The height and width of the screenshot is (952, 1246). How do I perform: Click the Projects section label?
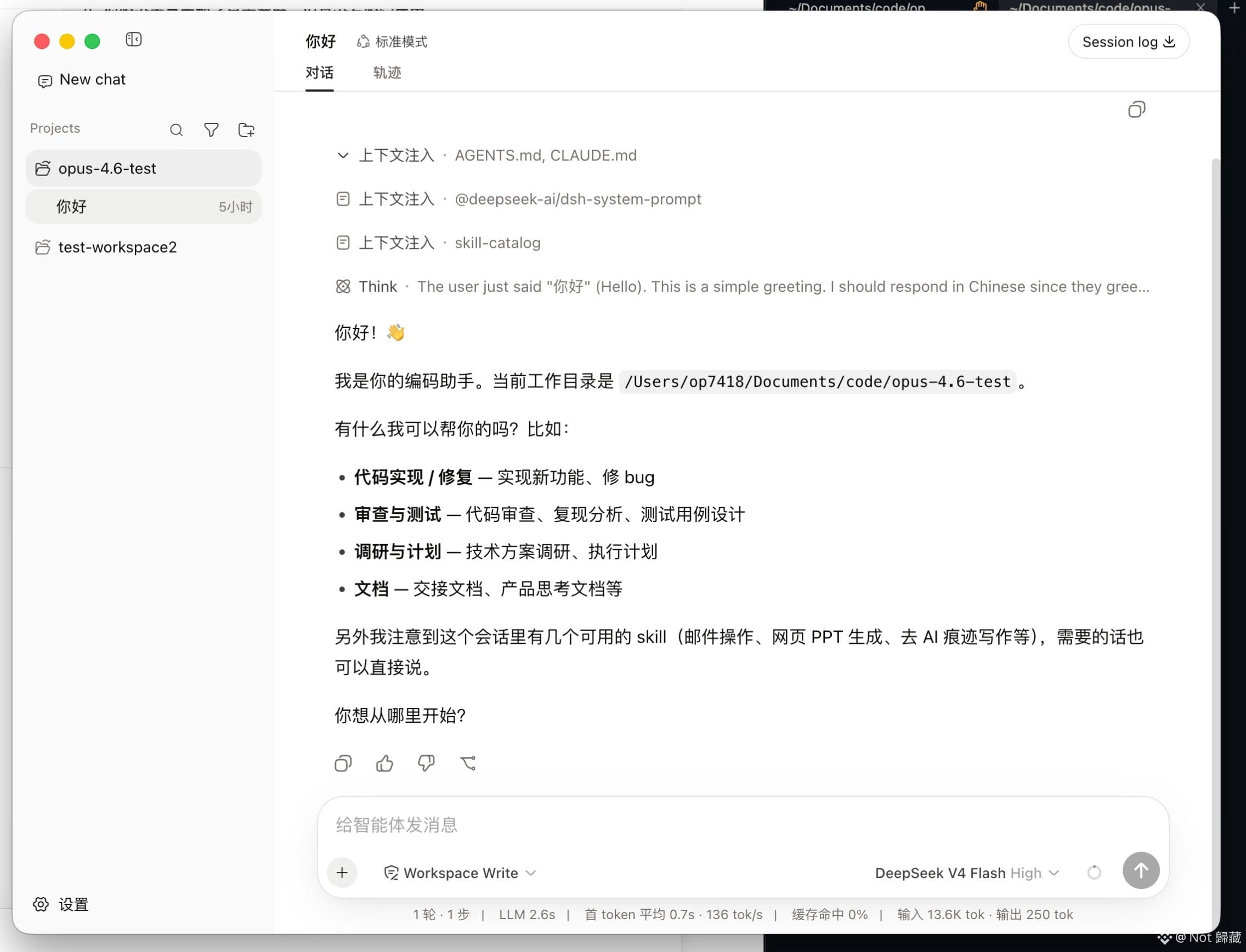[55, 129]
